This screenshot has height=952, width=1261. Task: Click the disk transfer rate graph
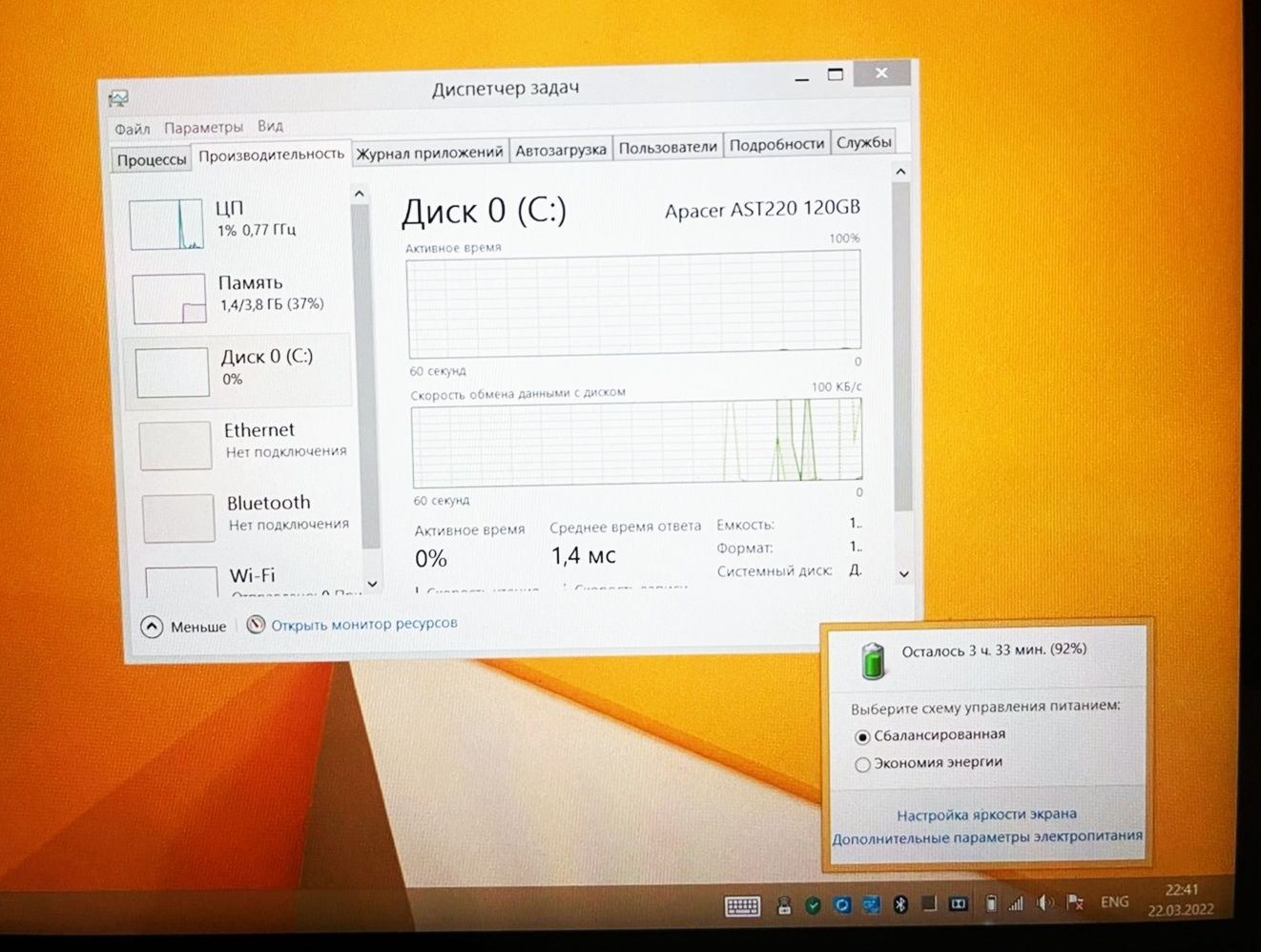(637, 443)
